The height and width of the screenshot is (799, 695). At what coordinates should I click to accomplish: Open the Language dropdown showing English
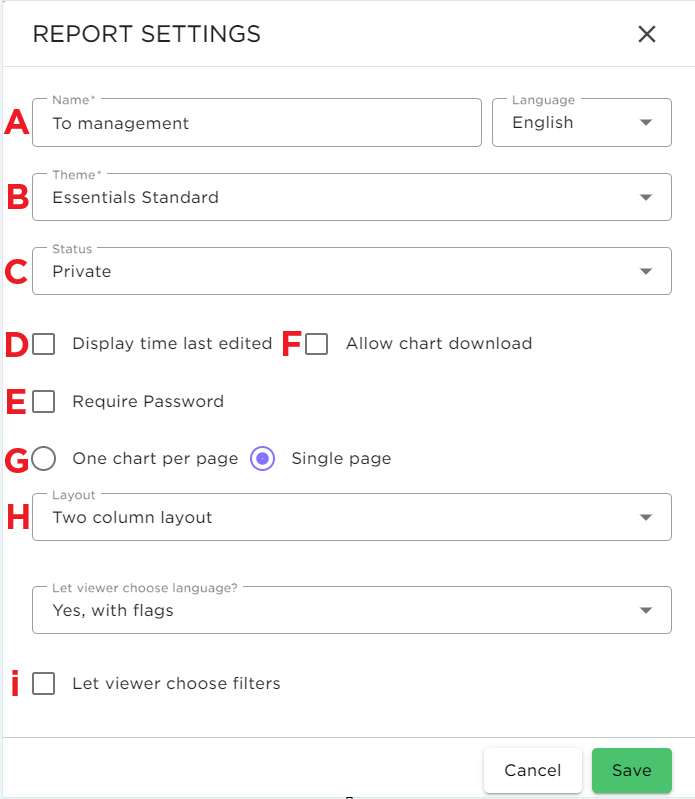(581, 122)
